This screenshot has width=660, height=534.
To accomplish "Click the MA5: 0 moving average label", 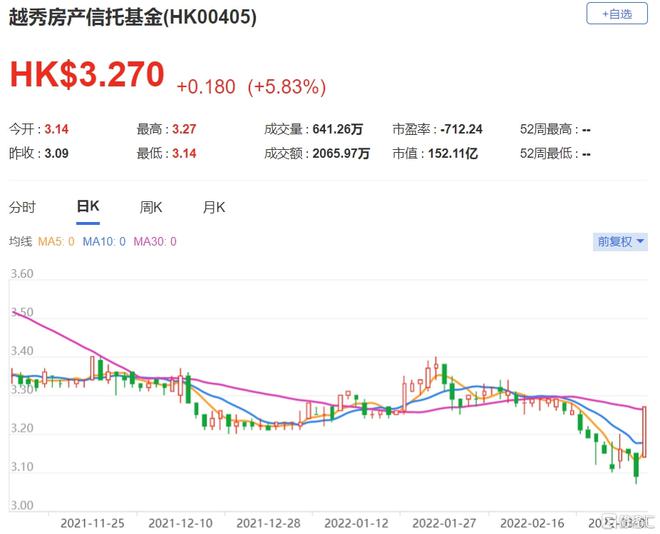I will [x=56, y=242].
